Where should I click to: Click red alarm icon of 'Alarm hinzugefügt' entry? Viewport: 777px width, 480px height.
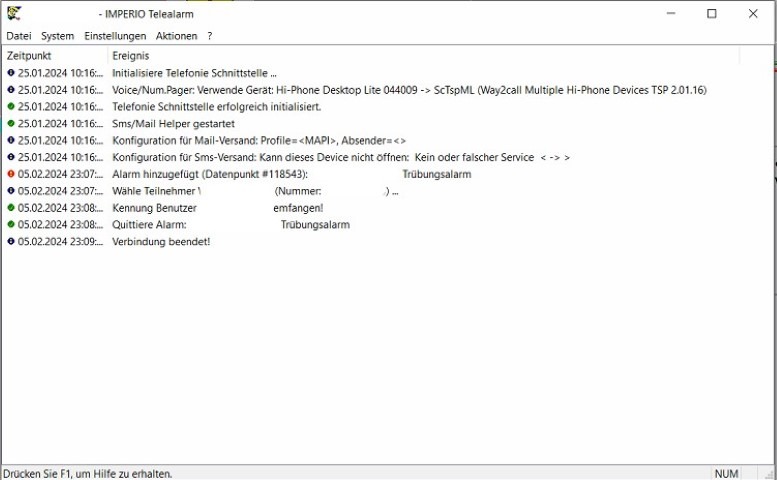click(11, 174)
